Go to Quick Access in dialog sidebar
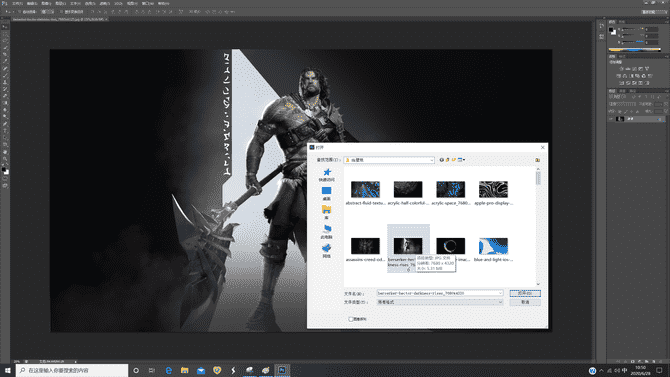Image resolution: width=670 pixels, height=377 pixels. [327, 175]
